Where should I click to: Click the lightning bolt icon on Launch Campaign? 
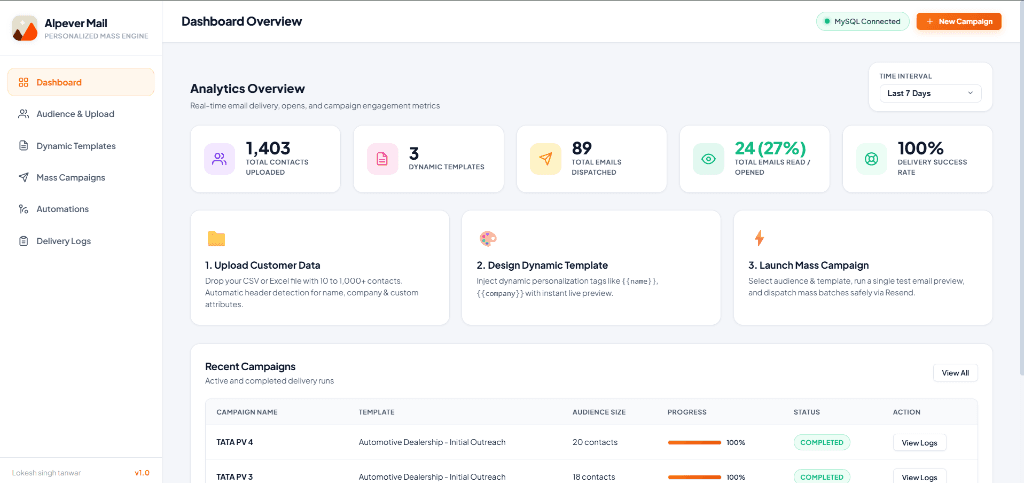(759, 238)
